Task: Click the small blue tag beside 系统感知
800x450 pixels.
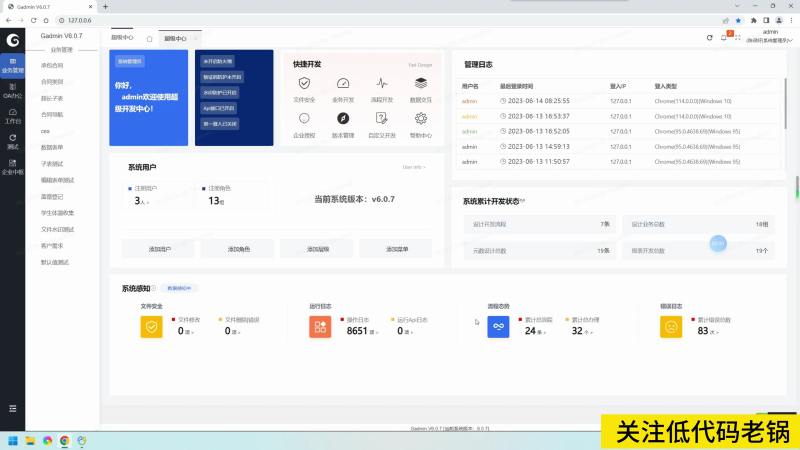Action: click(179, 288)
